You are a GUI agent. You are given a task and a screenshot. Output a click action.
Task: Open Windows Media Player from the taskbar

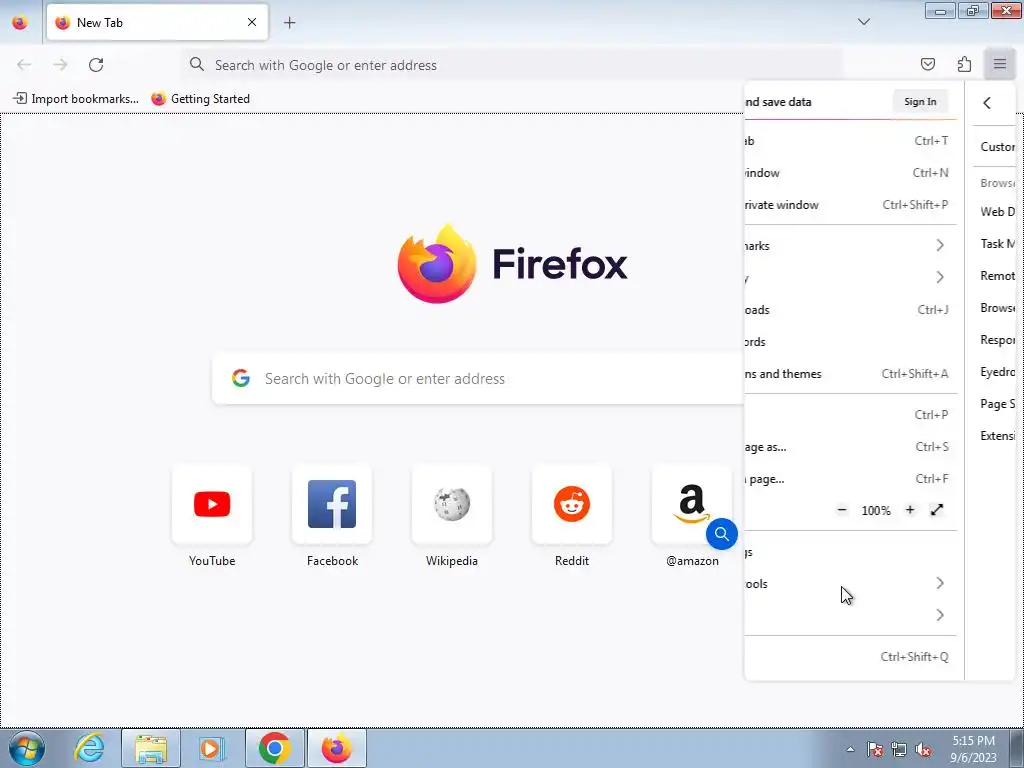[x=212, y=748]
